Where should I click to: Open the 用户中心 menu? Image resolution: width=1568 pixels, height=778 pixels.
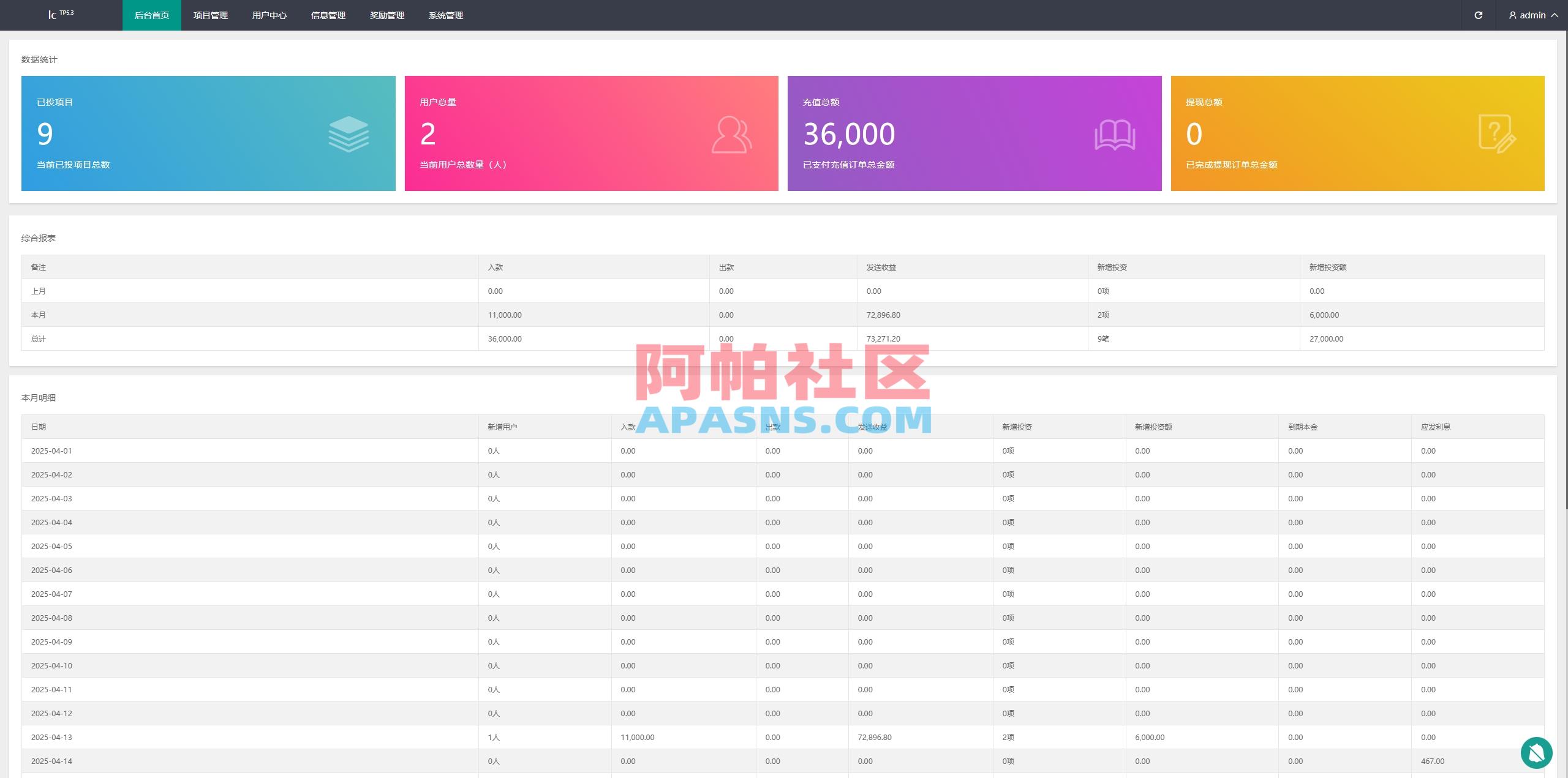[x=269, y=15]
